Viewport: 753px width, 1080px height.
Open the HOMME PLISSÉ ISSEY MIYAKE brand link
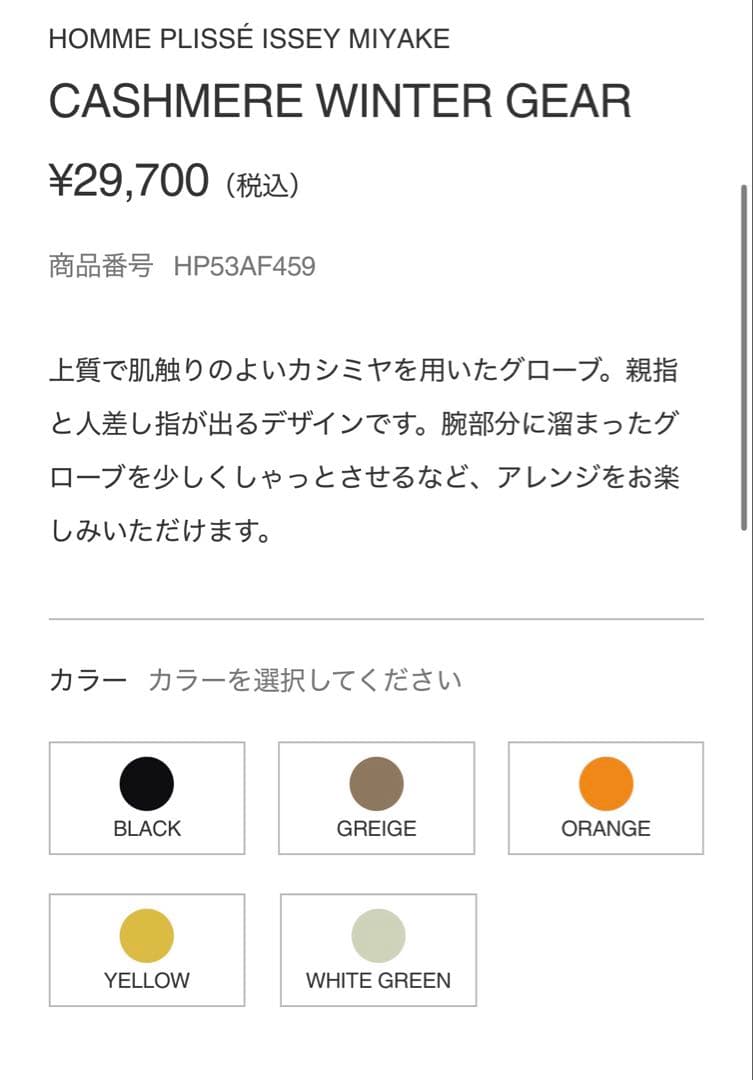(249, 39)
